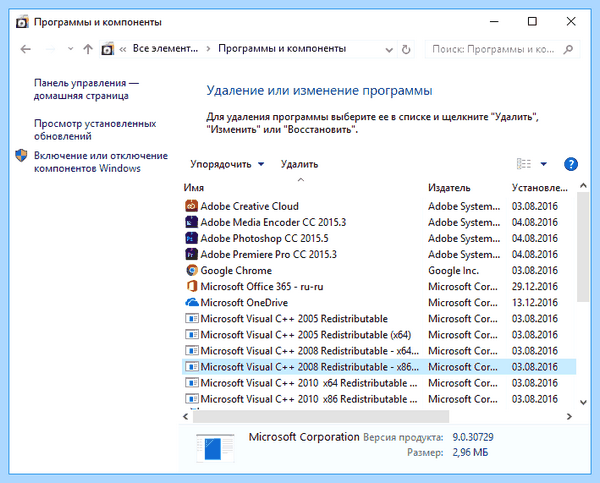600x483 pixels.
Task: Click the horizontal scrollbar left arrow
Action: pos(186,416)
